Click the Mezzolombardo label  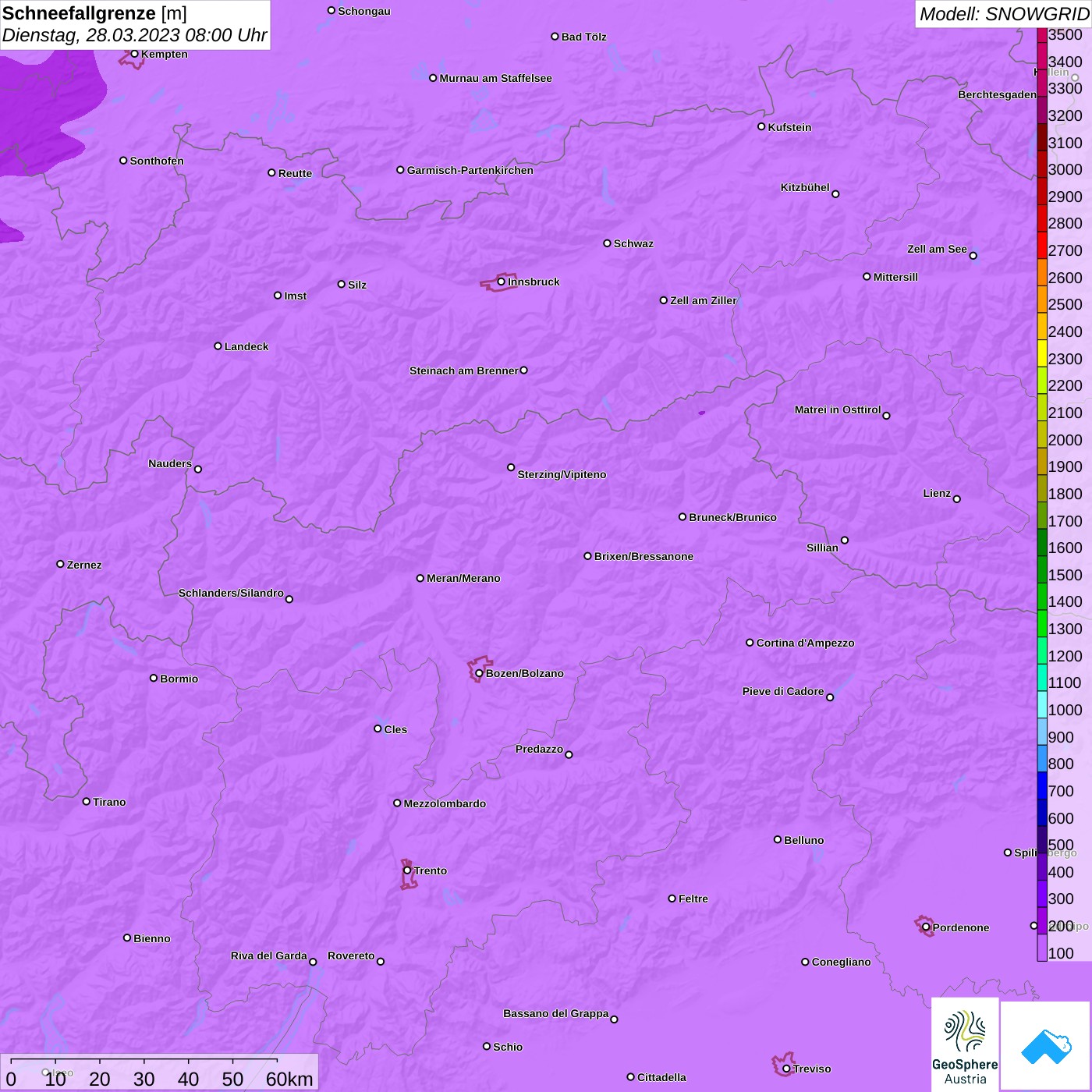coord(445,803)
